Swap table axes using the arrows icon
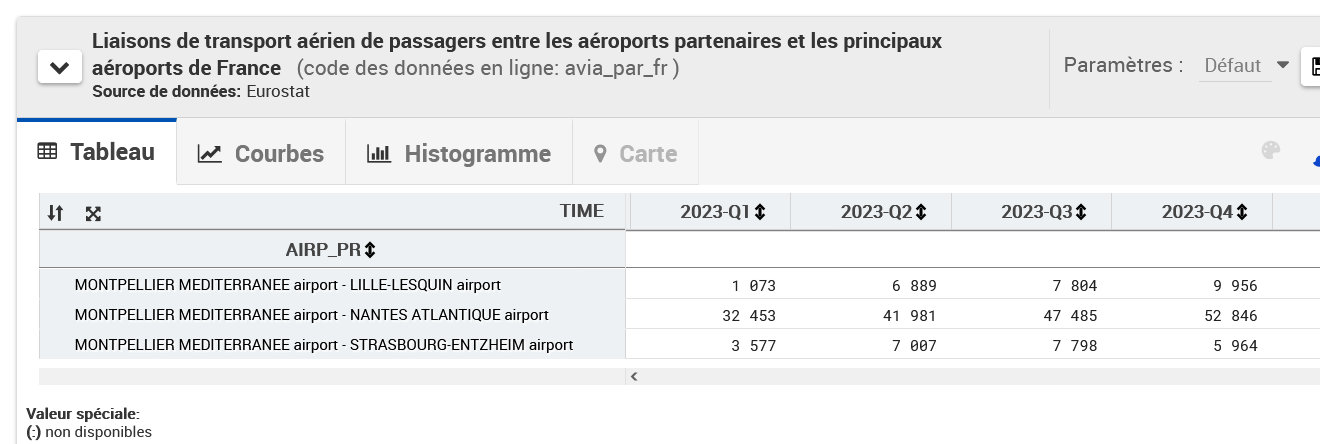1320x444 pixels. pyautogui.click(x=56, y=213)
